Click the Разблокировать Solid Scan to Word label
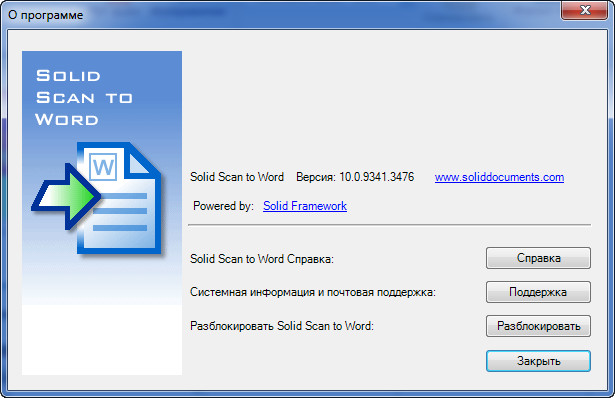615x398 pixels. (x=282, y=326)
